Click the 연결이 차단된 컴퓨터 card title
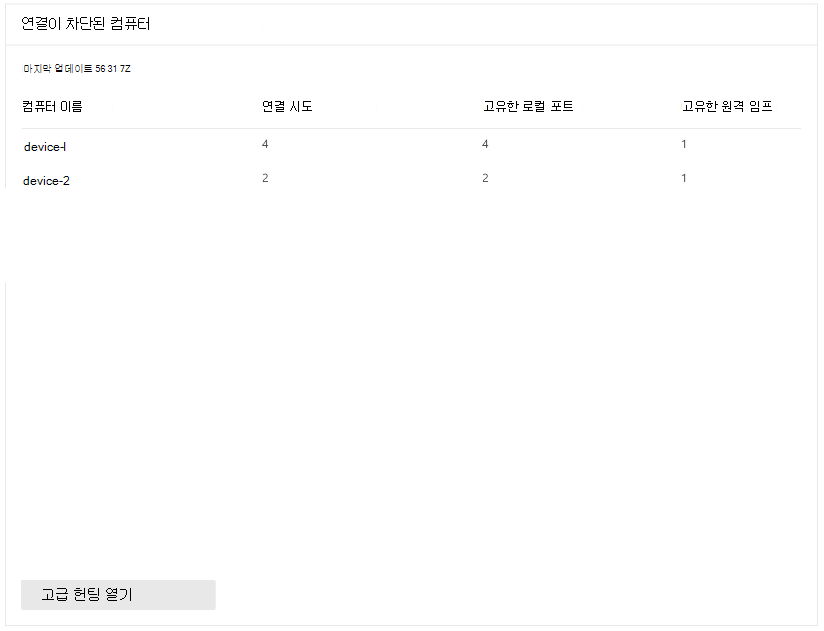Viewport: 824px width, 631px height. (x=85, y=24)
